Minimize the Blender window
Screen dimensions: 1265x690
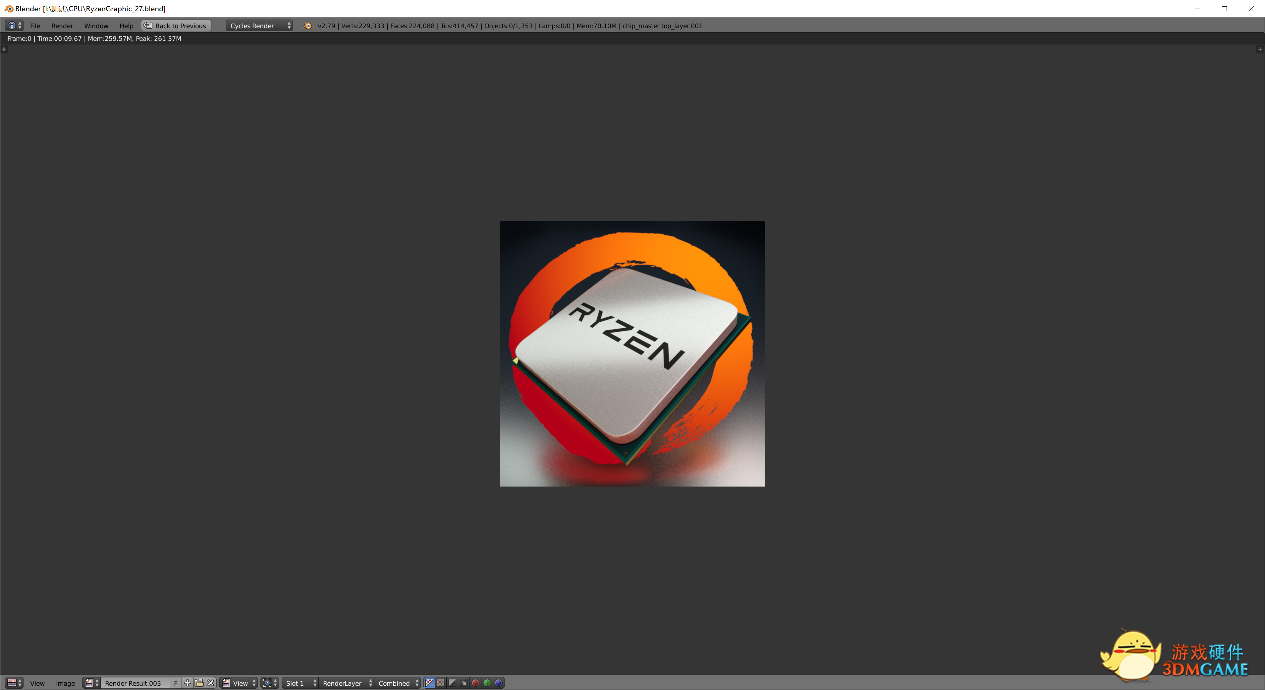(1198, 8)
